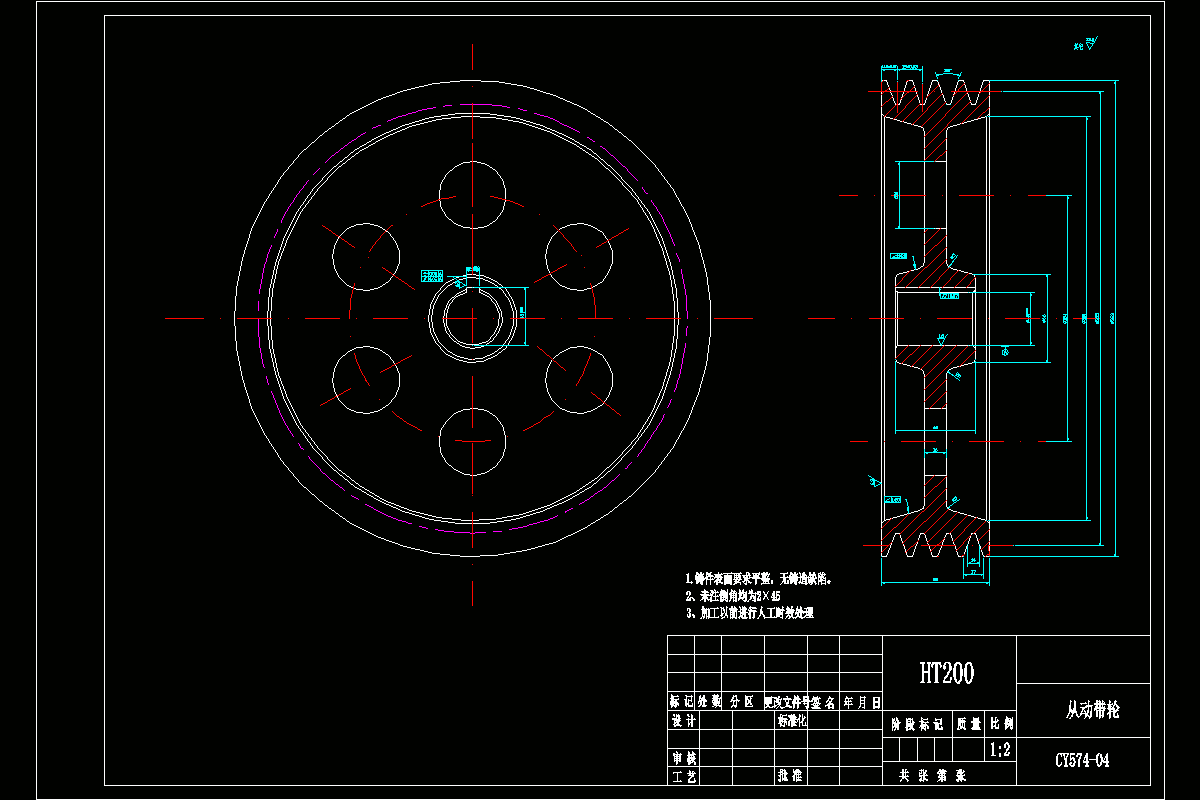Select the 标记 column header
Image resolution: width=1200 pixels, height=800 pixels.
point(681,702)
